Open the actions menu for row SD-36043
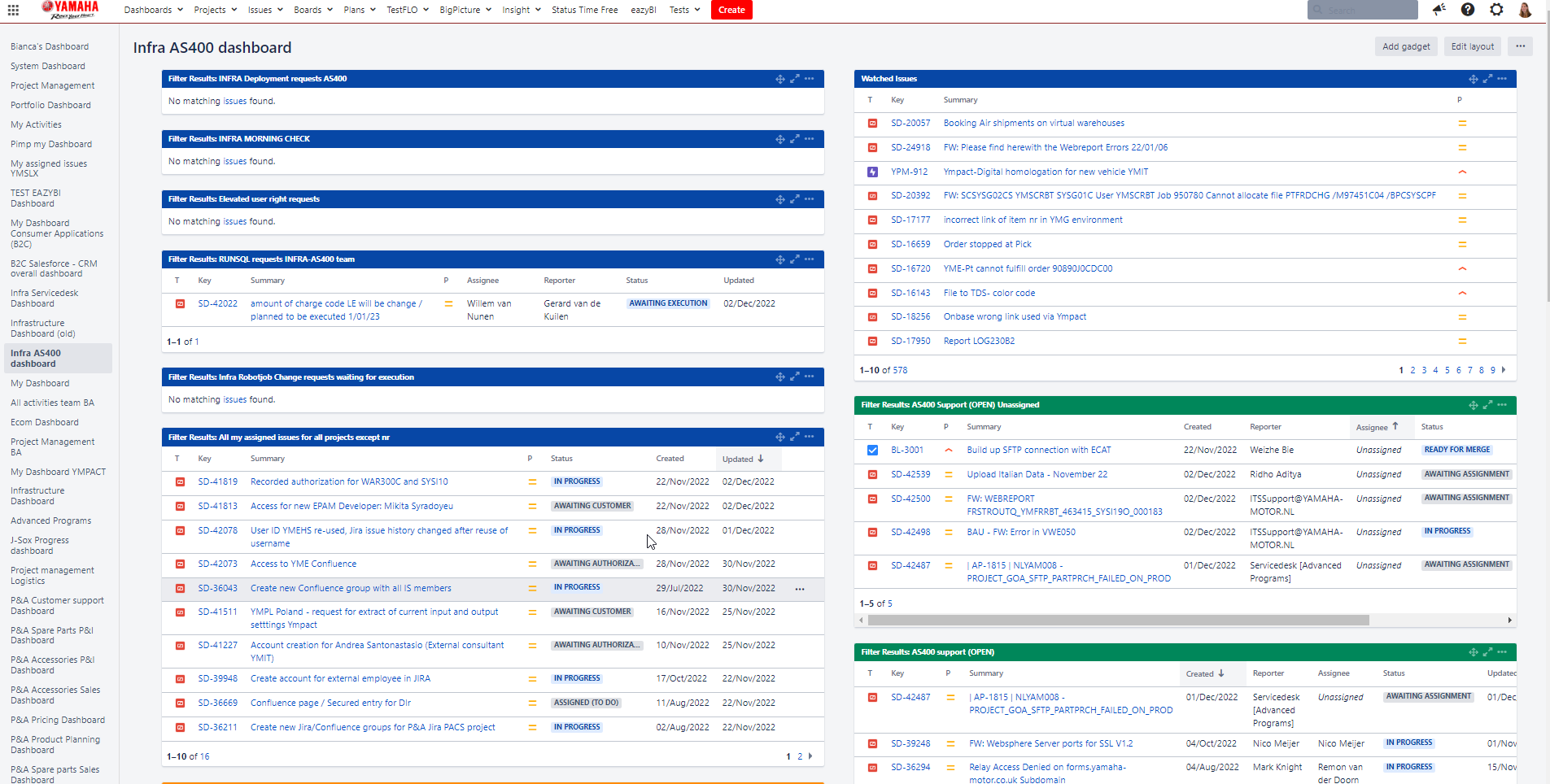The height and width of the screenshot is (784, 1550). coord(800,589)
